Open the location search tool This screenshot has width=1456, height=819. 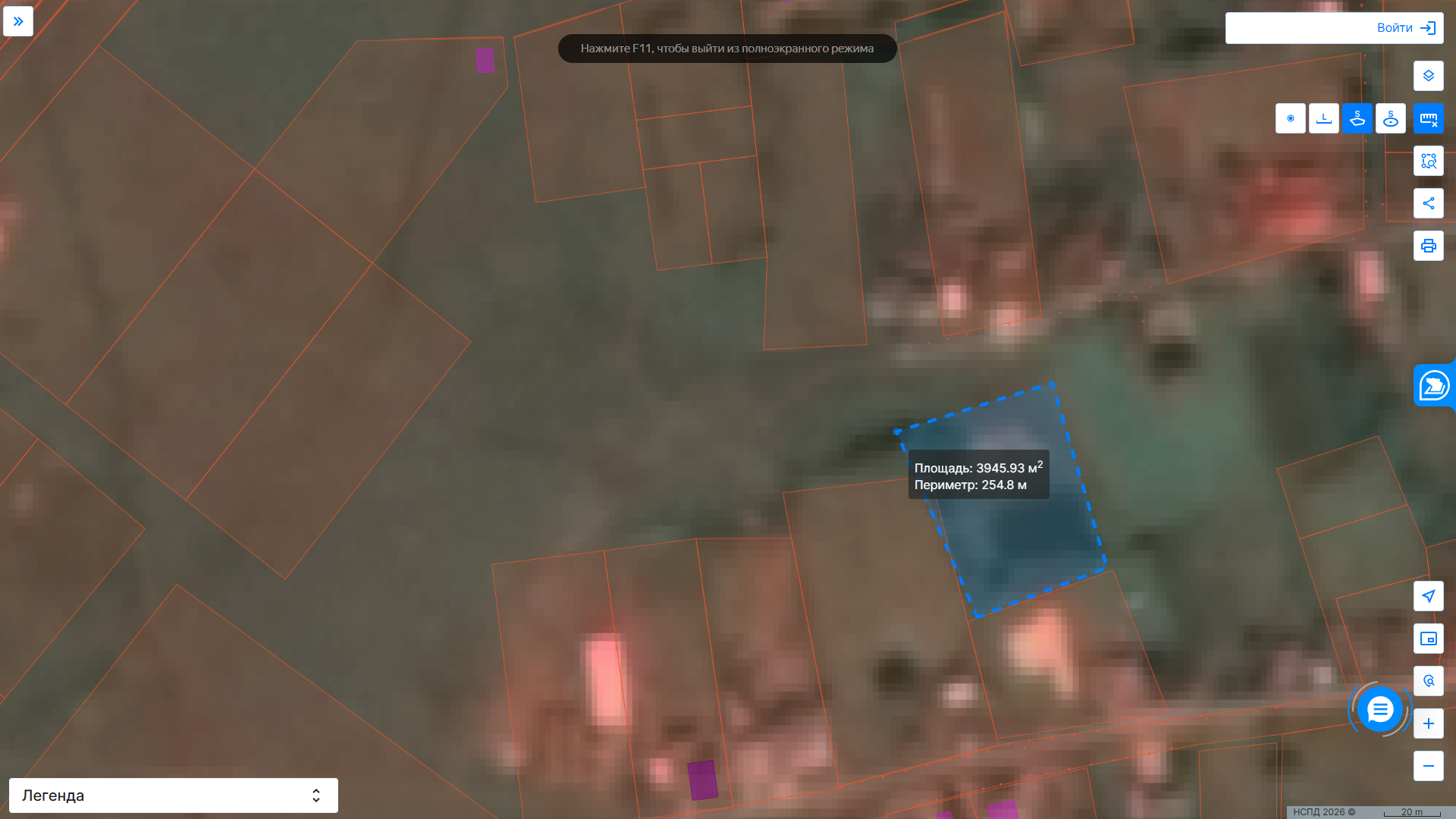[1428, 681]
